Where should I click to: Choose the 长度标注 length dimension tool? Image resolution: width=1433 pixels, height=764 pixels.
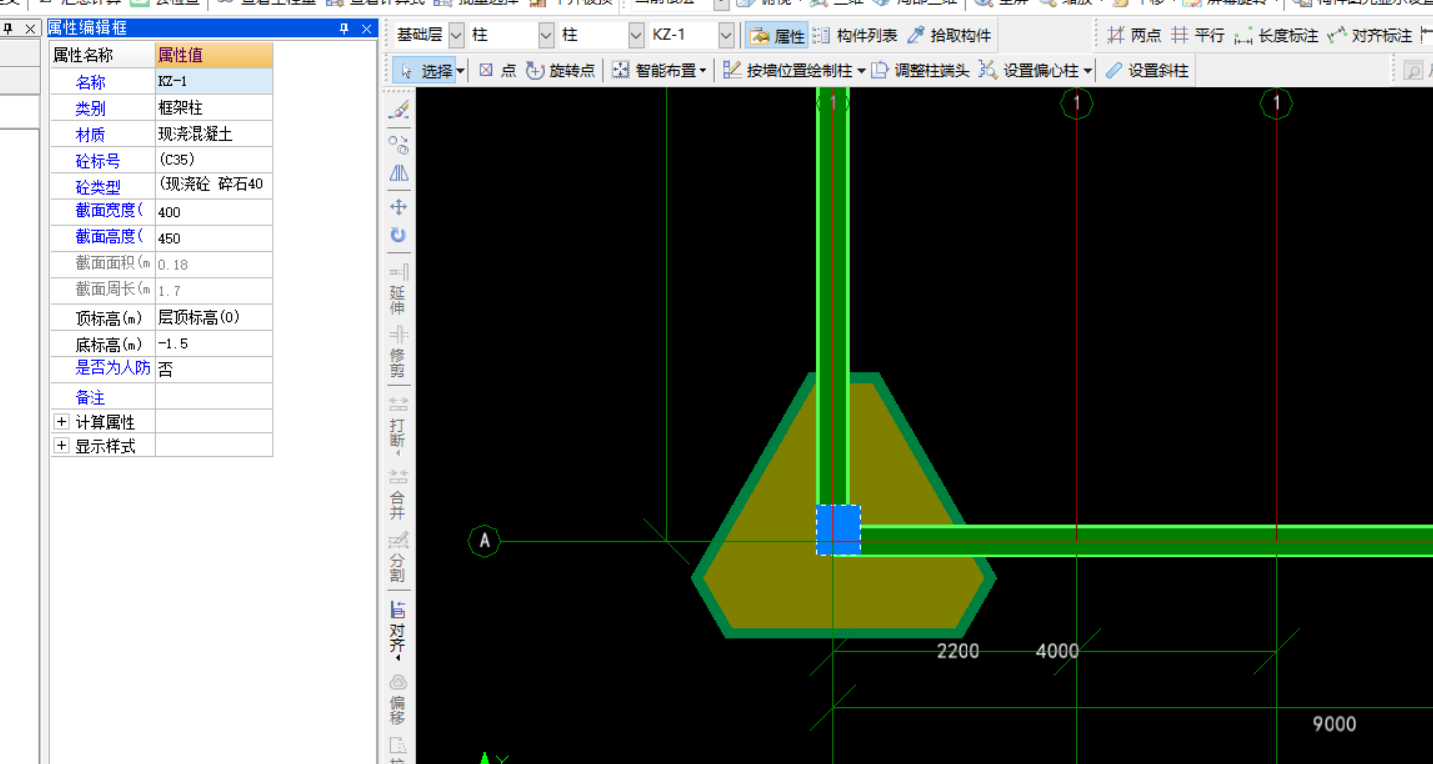point(1276,36)
